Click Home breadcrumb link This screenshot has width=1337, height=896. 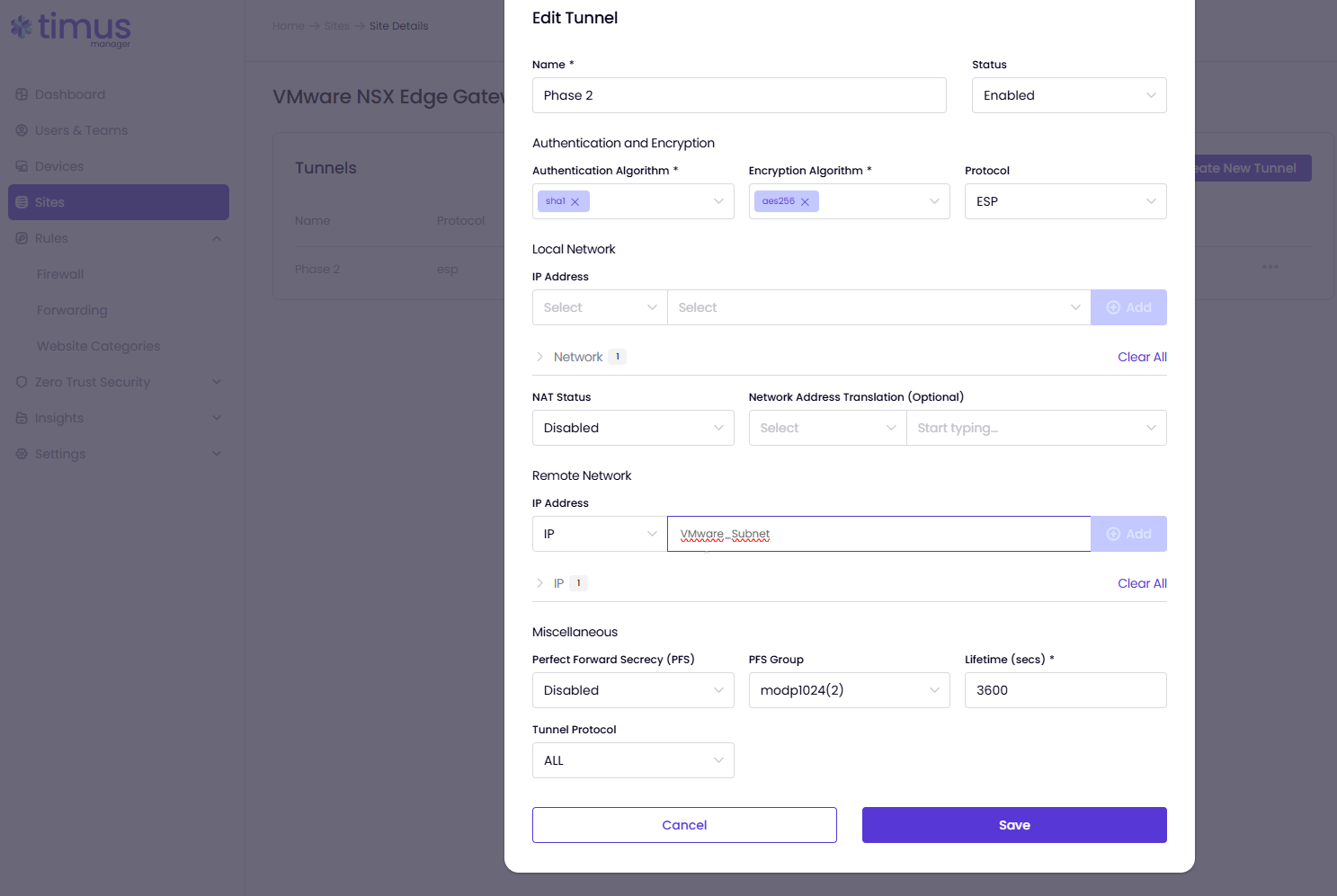(x=288, y=26)
